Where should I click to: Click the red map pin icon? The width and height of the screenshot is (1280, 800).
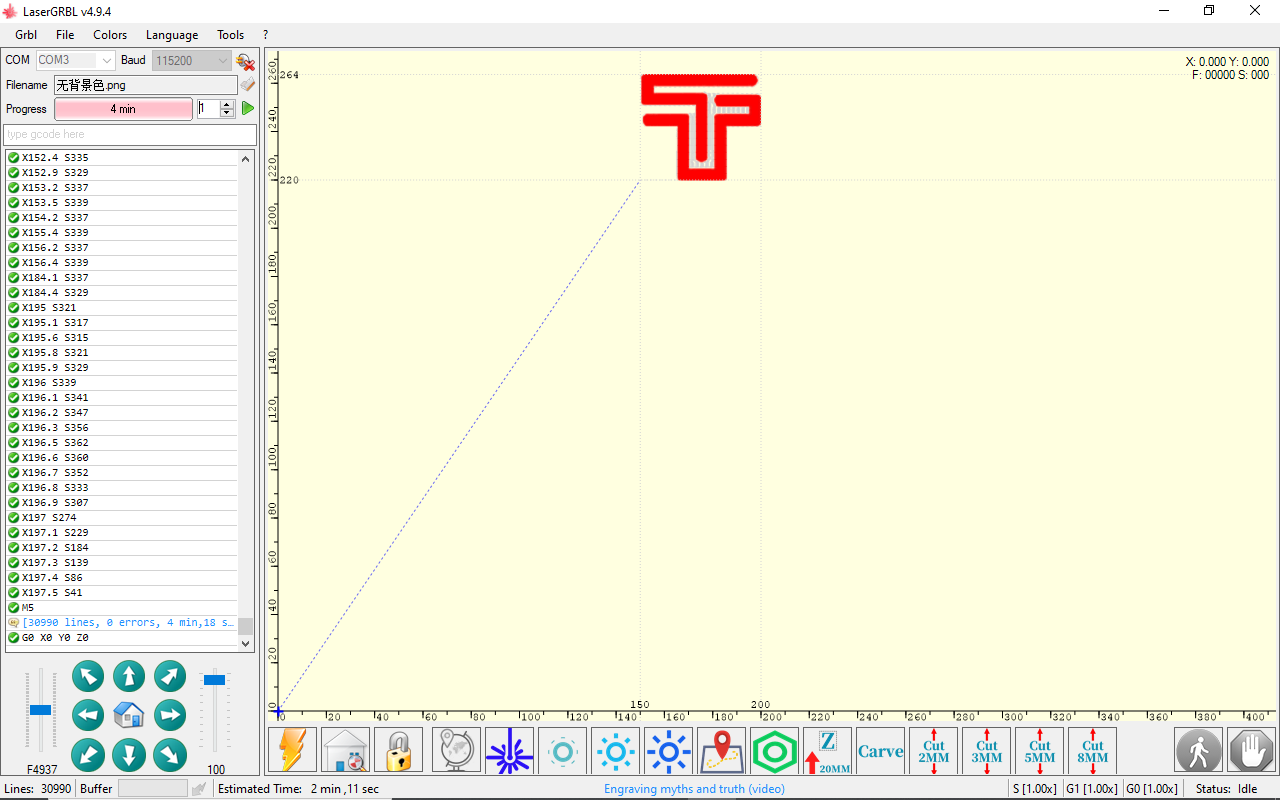tap(721, 750)
